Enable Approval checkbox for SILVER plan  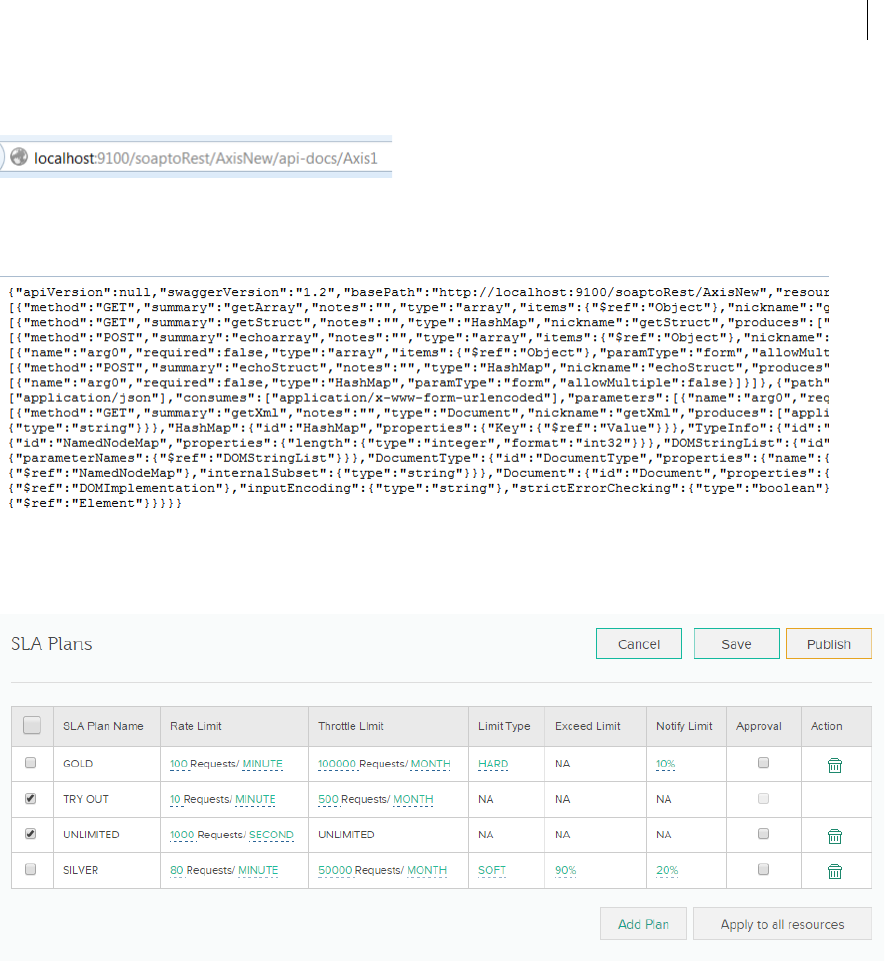pos(764,869)
